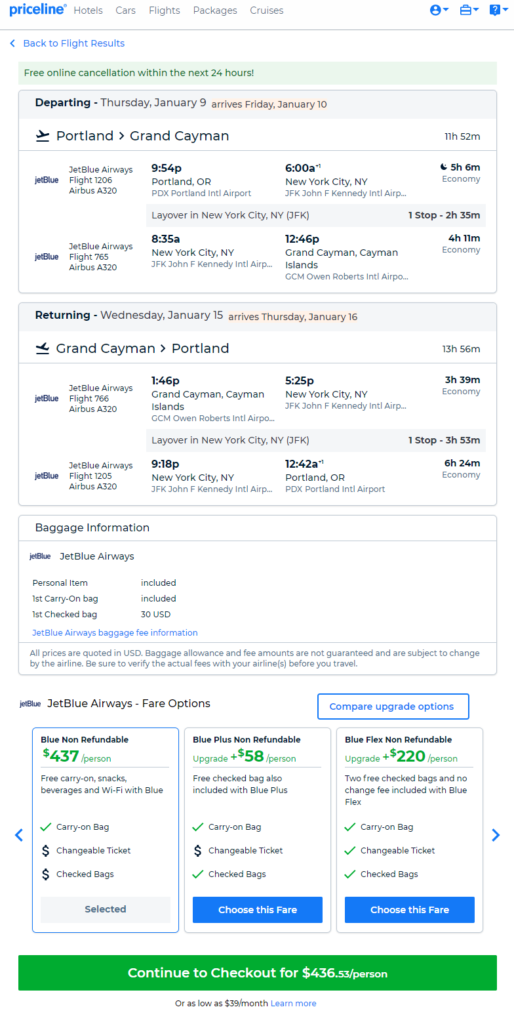This screenshot has height=1024, width=514.
Task: Click the departing airplane icon beside Portland
Action: tap(42, 136)
